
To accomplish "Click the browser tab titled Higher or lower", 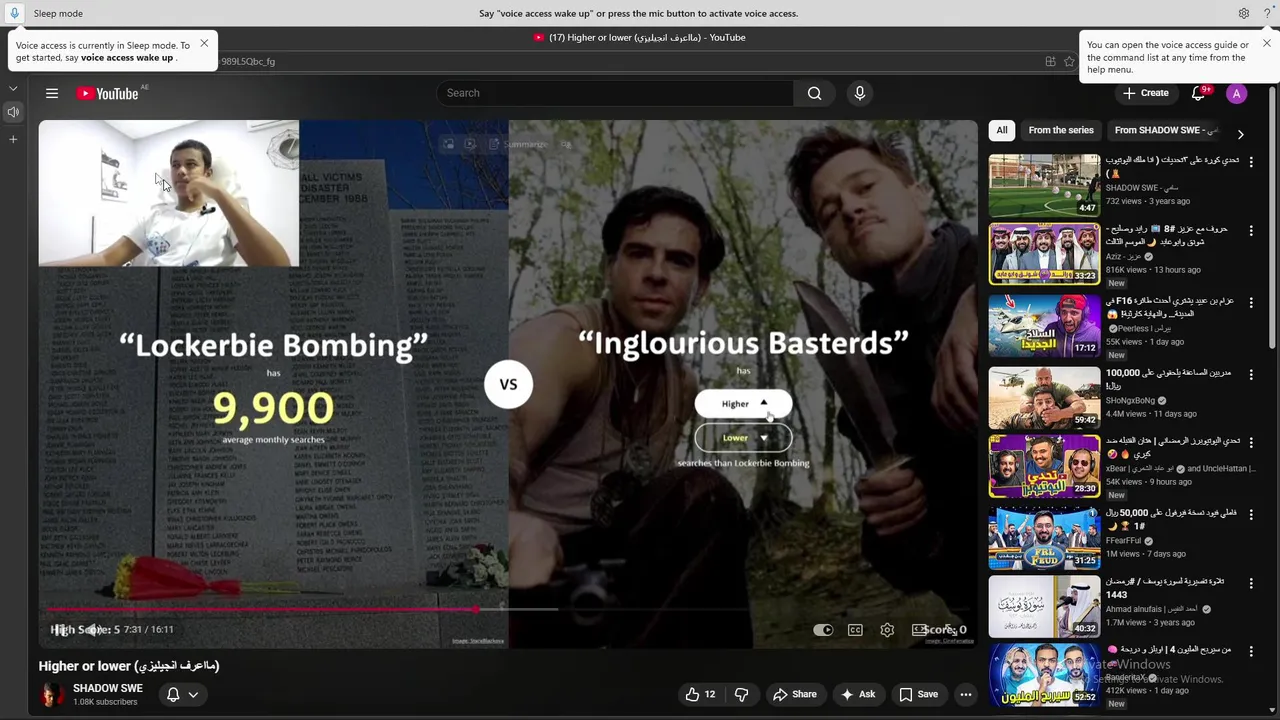I will click(640, 37).
